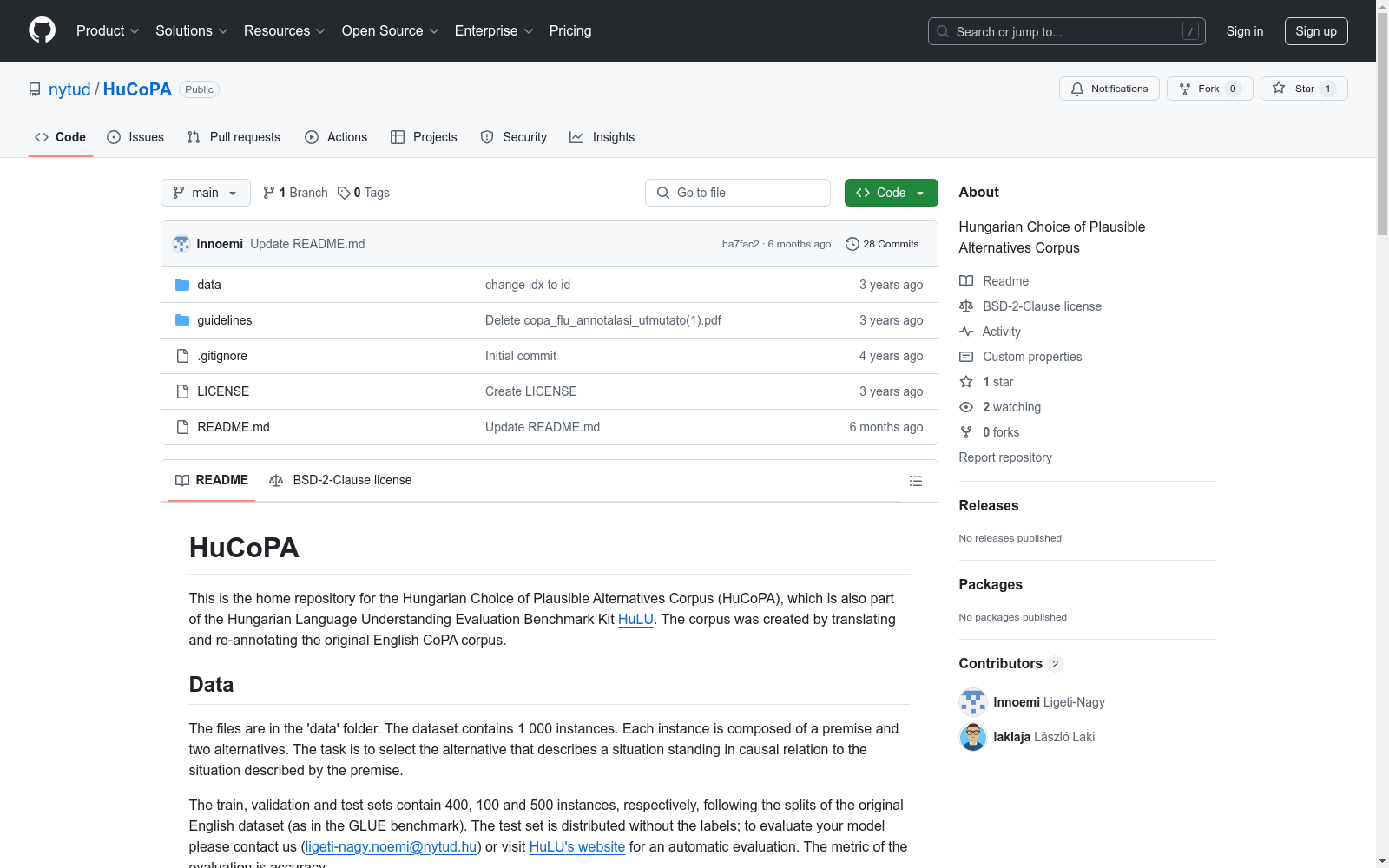Click the search magnifier in top bar

pyautogui.click(x=943, y=31)
